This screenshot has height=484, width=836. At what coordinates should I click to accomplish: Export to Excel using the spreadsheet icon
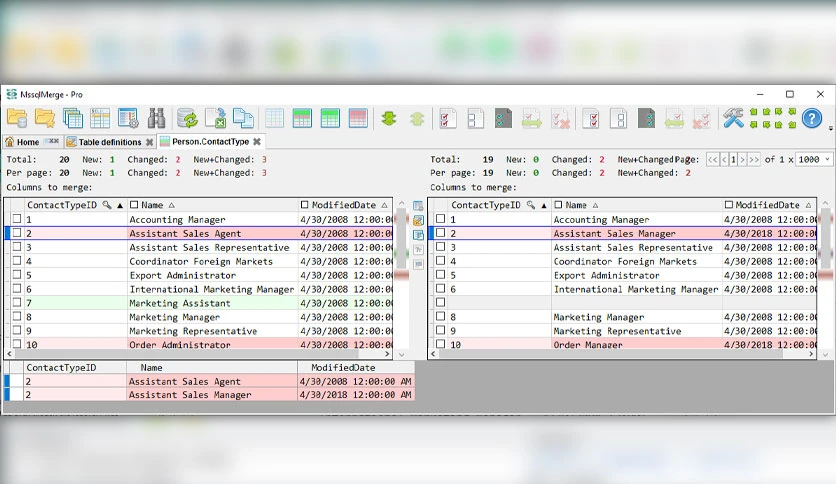(x=215, y=118)
